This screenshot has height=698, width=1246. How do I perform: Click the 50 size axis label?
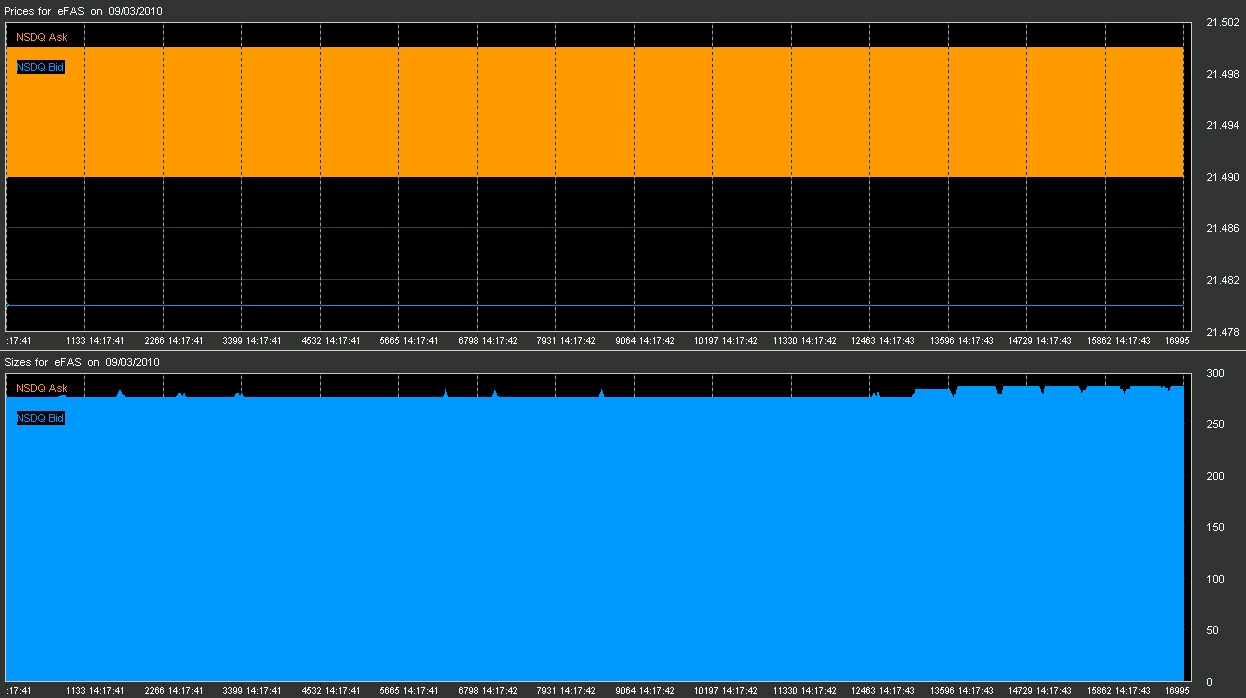(x=1210, y=631)
